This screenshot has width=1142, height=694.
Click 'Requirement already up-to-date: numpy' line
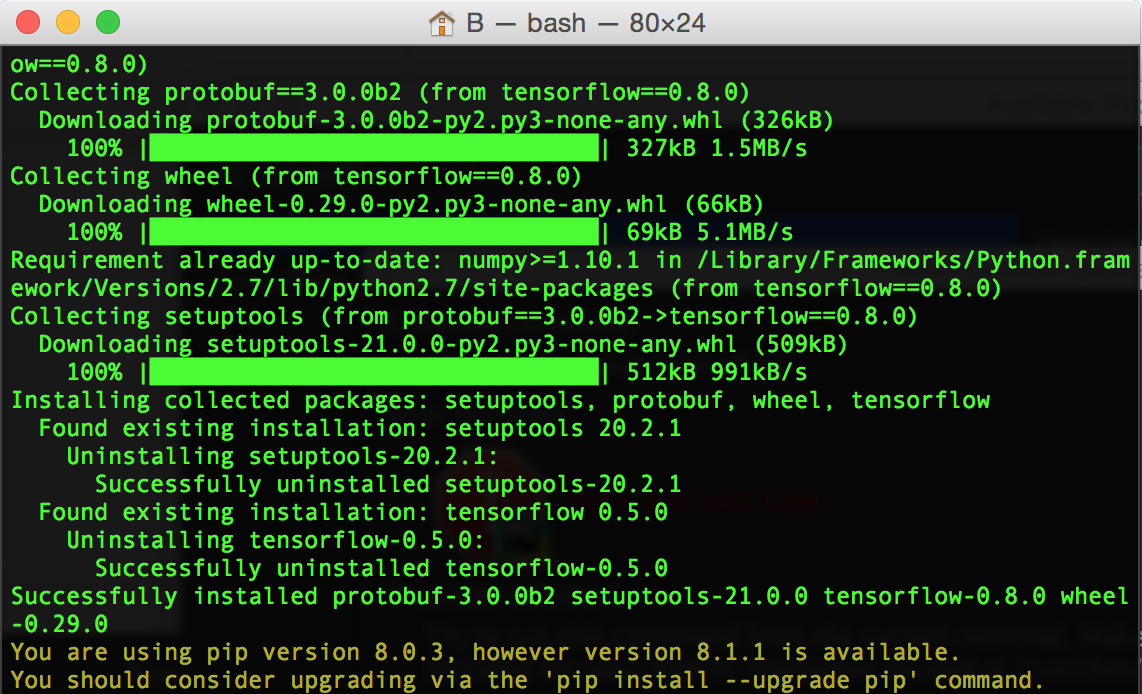[570, 260]
